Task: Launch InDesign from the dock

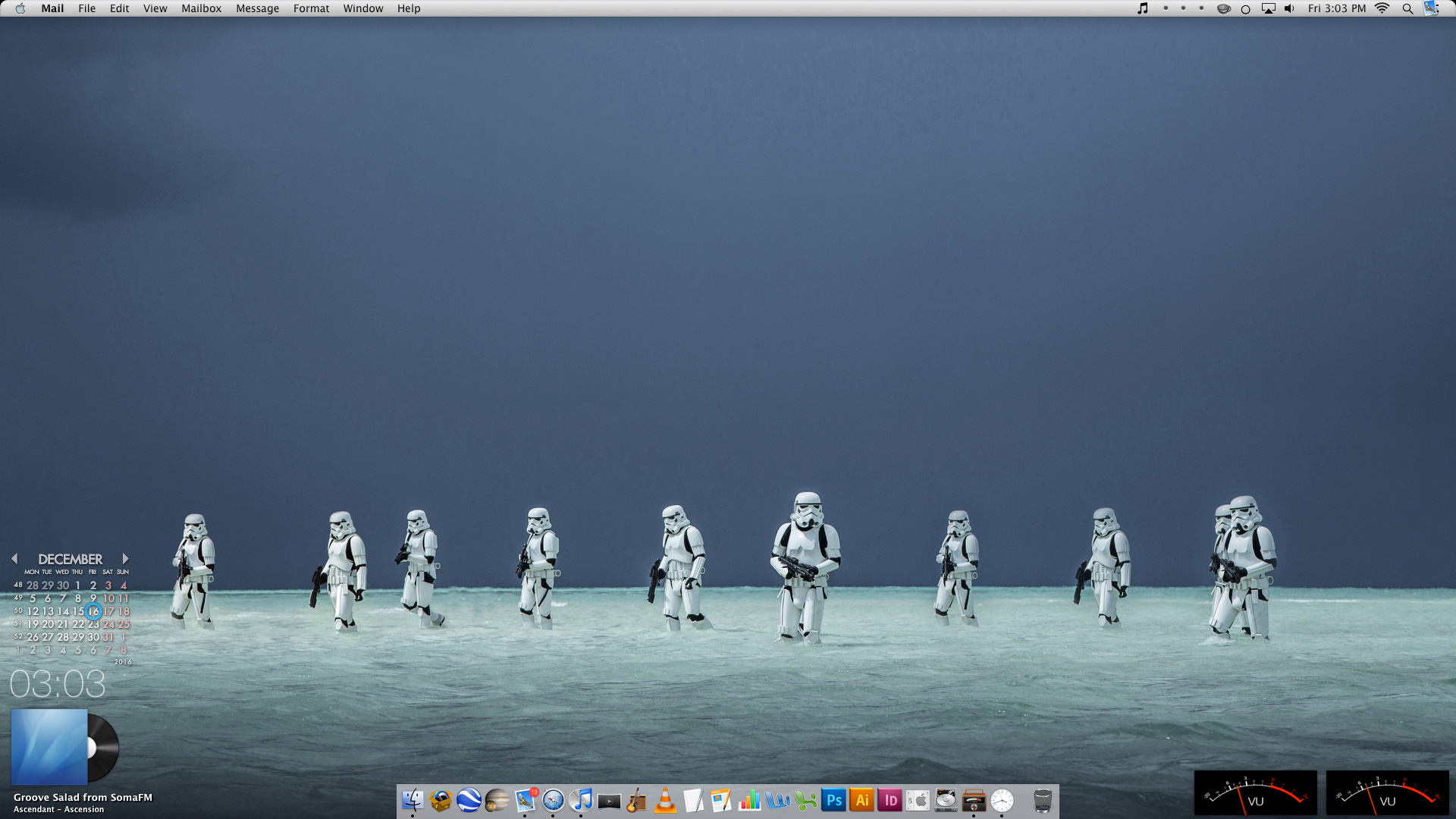Action: tap(890, 800)
